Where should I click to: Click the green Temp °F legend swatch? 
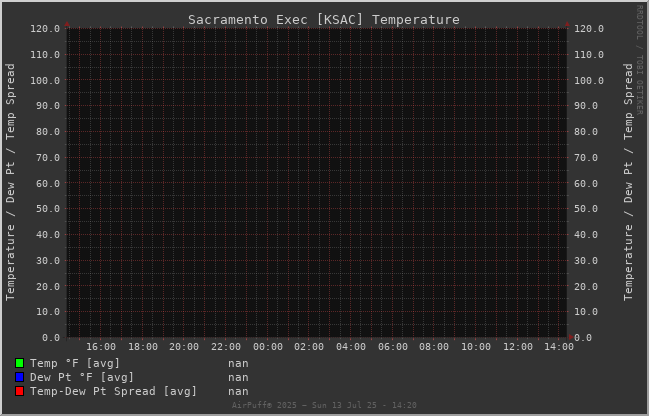tap(19, 363)
